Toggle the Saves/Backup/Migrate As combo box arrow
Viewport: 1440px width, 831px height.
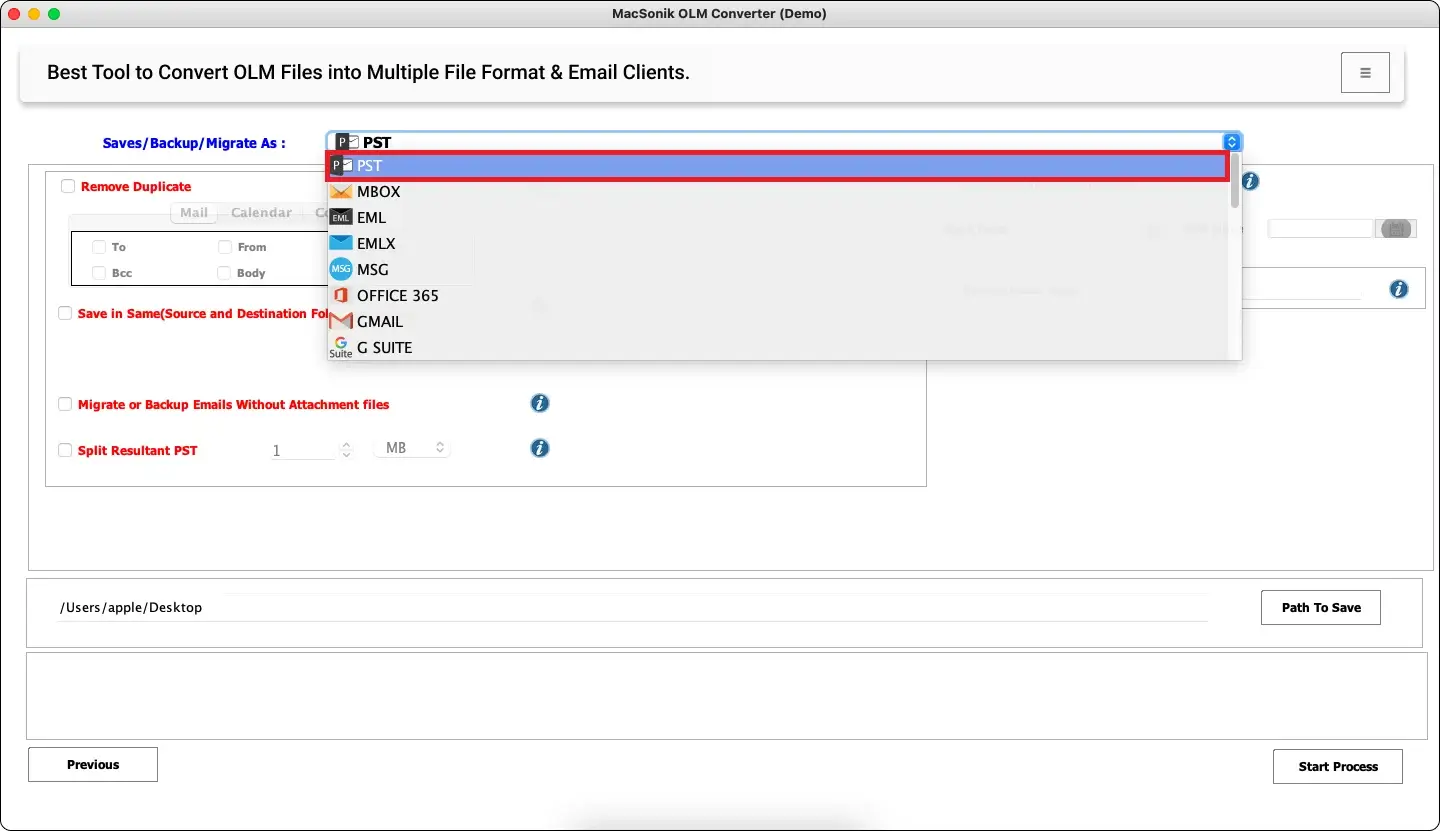pos(1232,142)
